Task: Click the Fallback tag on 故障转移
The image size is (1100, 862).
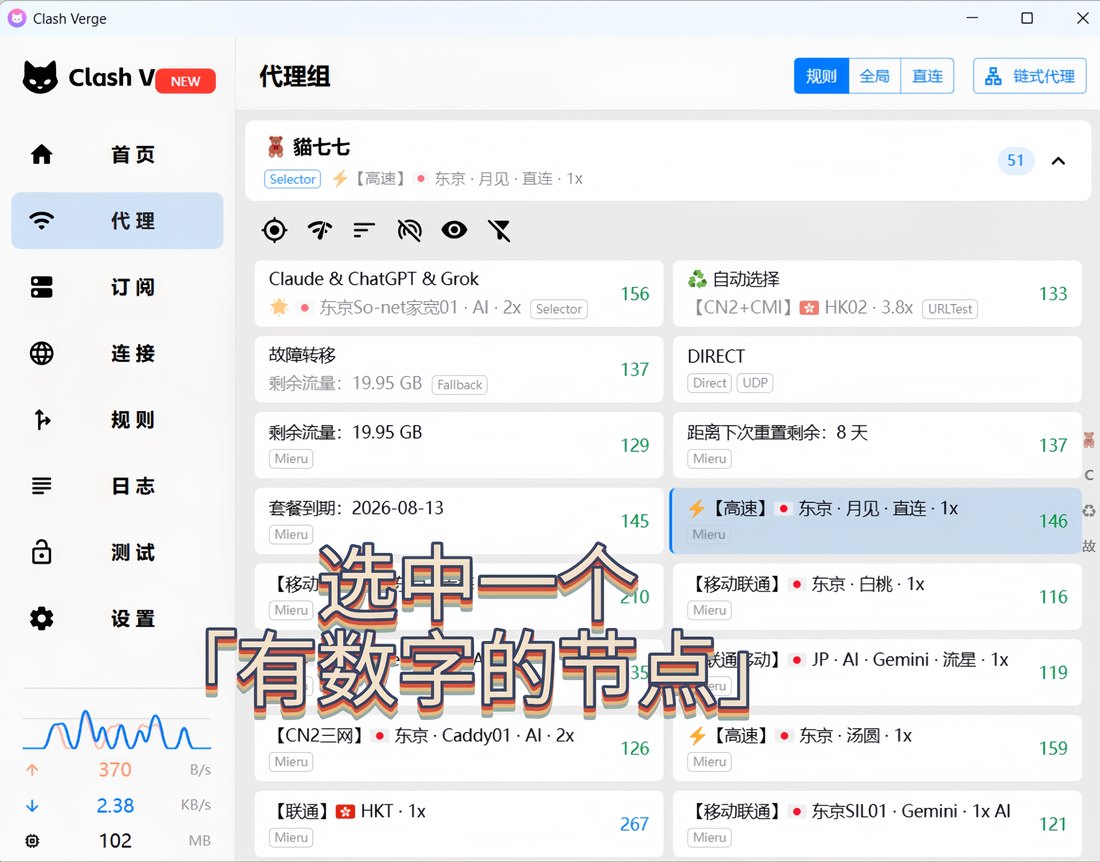Action: tap(460, 384)
